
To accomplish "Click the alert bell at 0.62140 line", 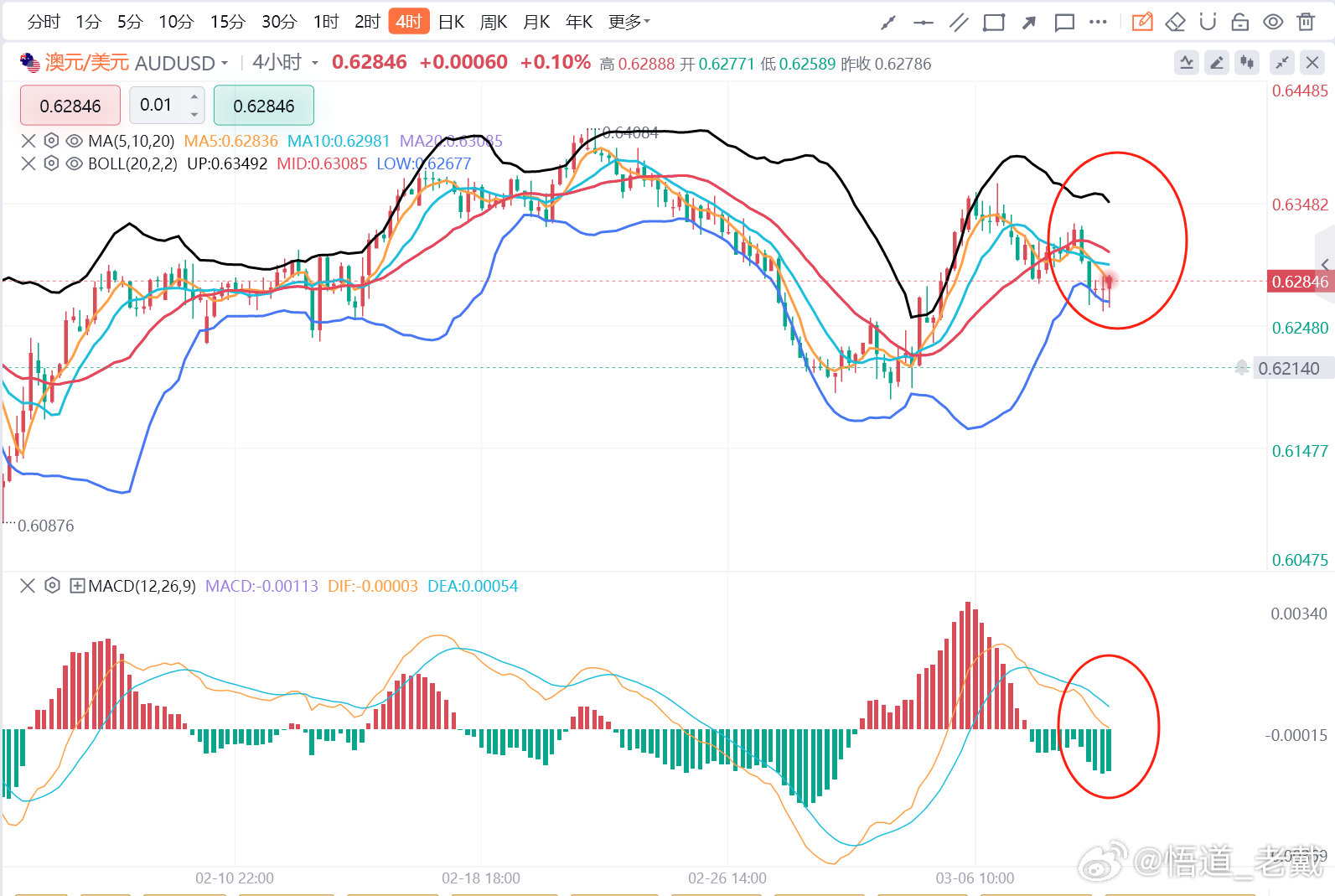I will tap(1242, 367).
